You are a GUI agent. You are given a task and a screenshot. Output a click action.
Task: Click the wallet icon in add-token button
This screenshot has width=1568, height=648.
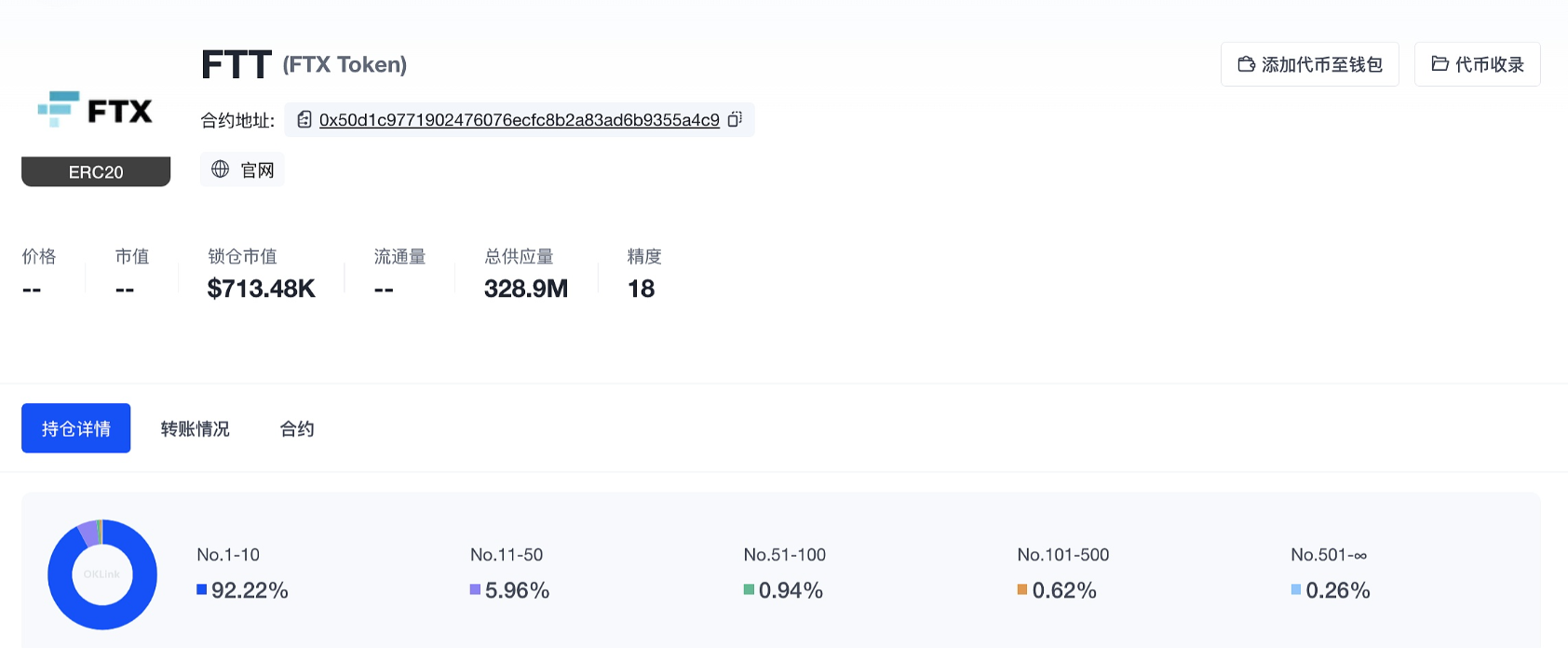1247,64
